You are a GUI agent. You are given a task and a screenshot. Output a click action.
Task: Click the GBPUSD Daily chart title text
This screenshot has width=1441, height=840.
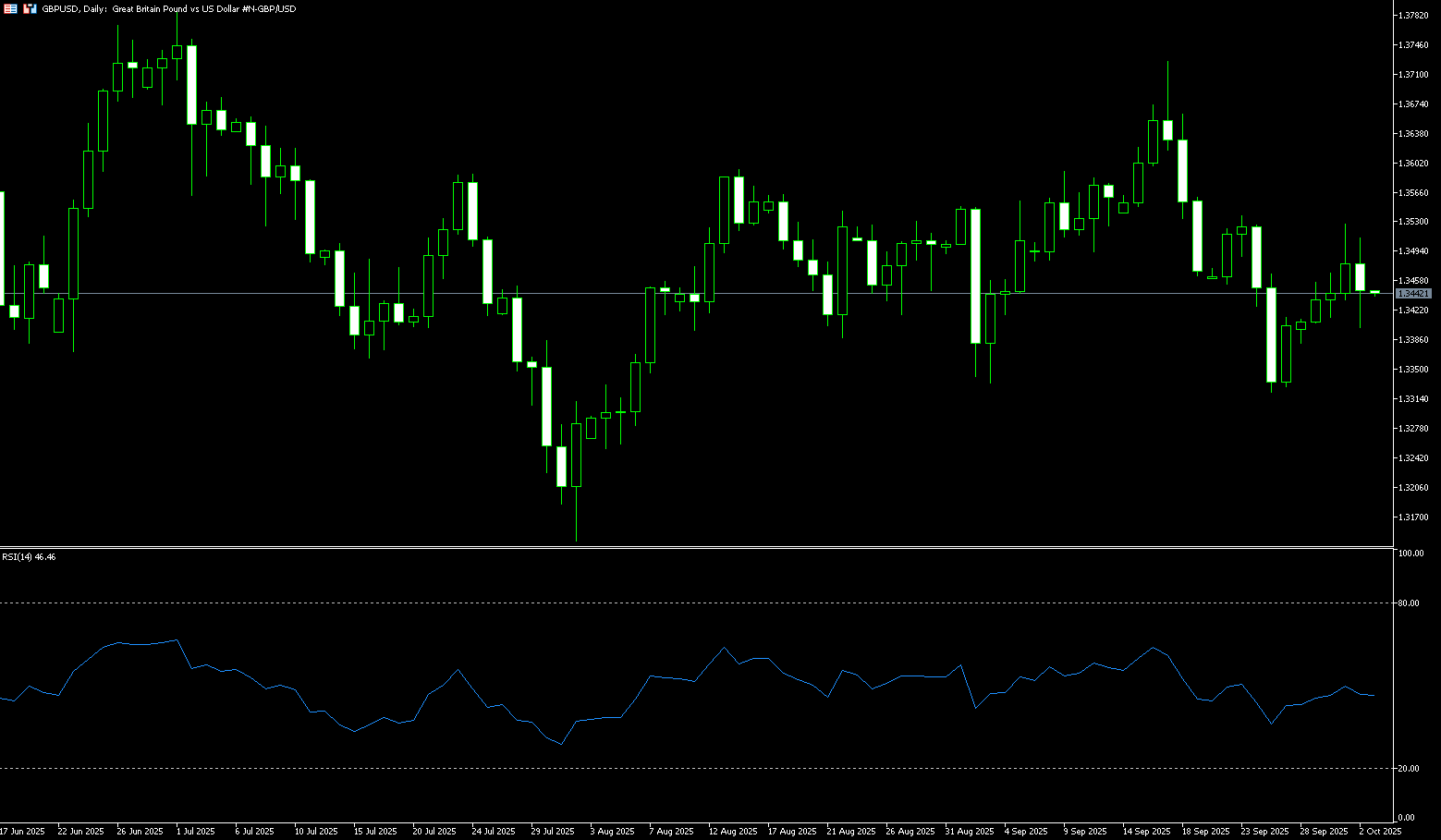[166, 8]
